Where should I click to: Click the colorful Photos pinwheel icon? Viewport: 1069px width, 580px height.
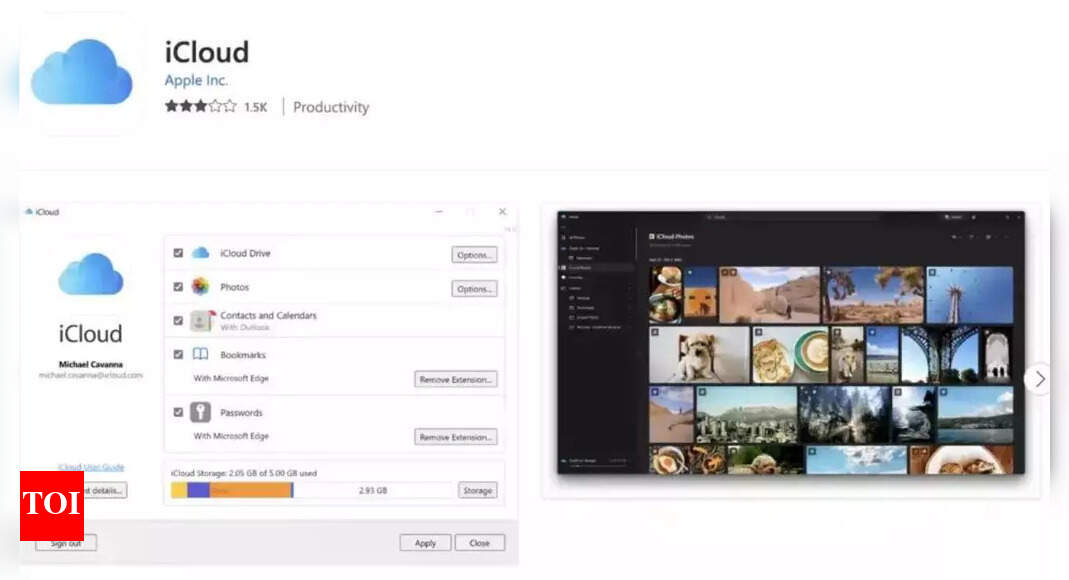pyautogui.click(x=198, y=287)
